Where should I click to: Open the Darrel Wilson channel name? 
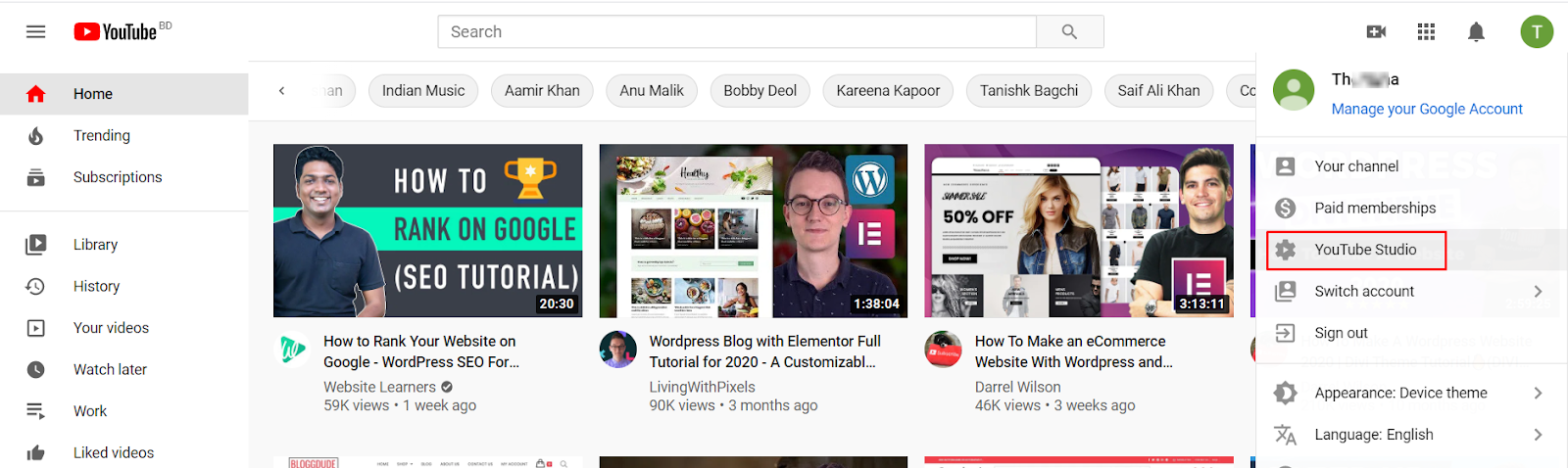coord(1017,387)
